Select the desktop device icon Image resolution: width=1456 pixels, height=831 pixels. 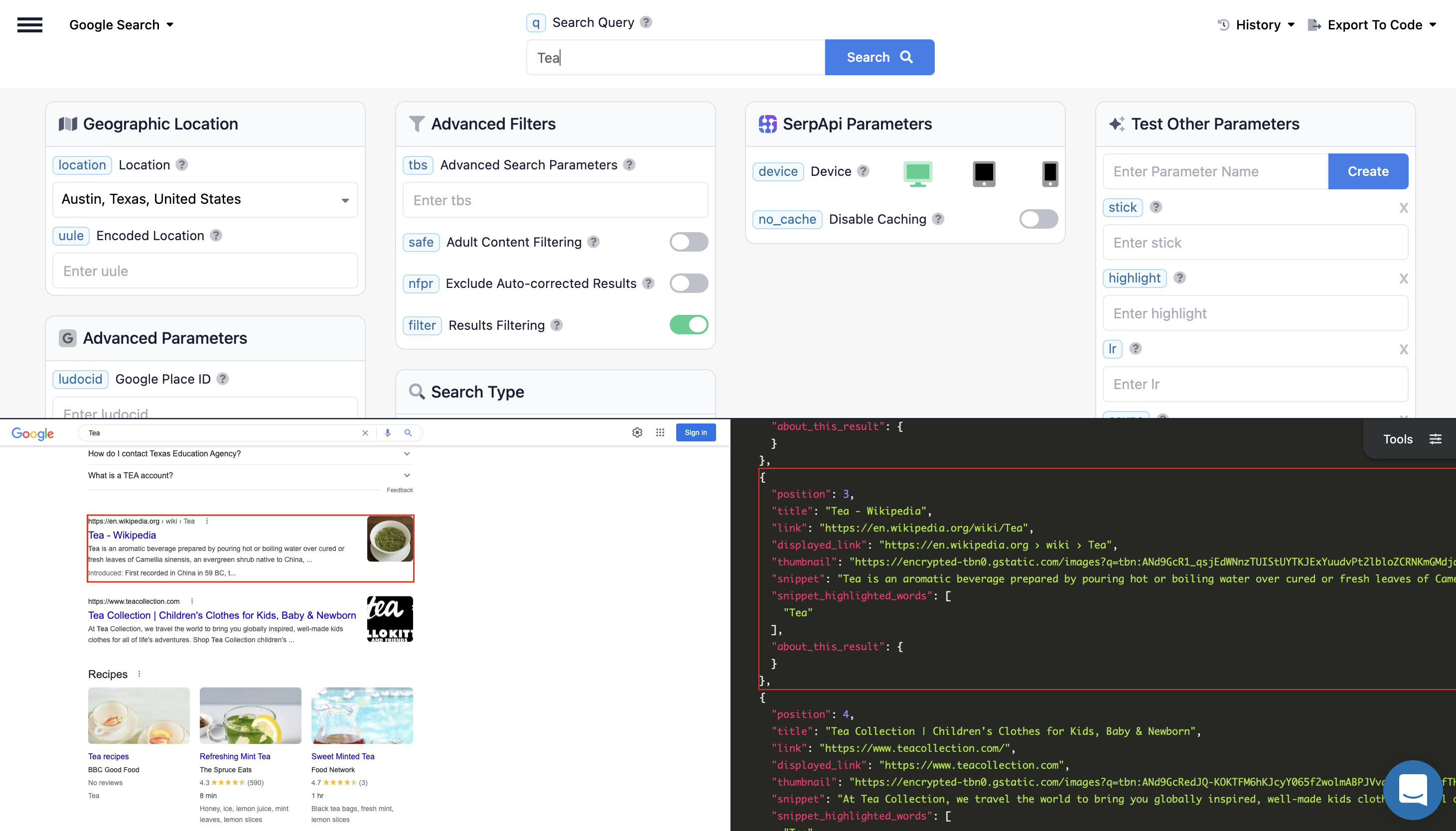[917, 173]
